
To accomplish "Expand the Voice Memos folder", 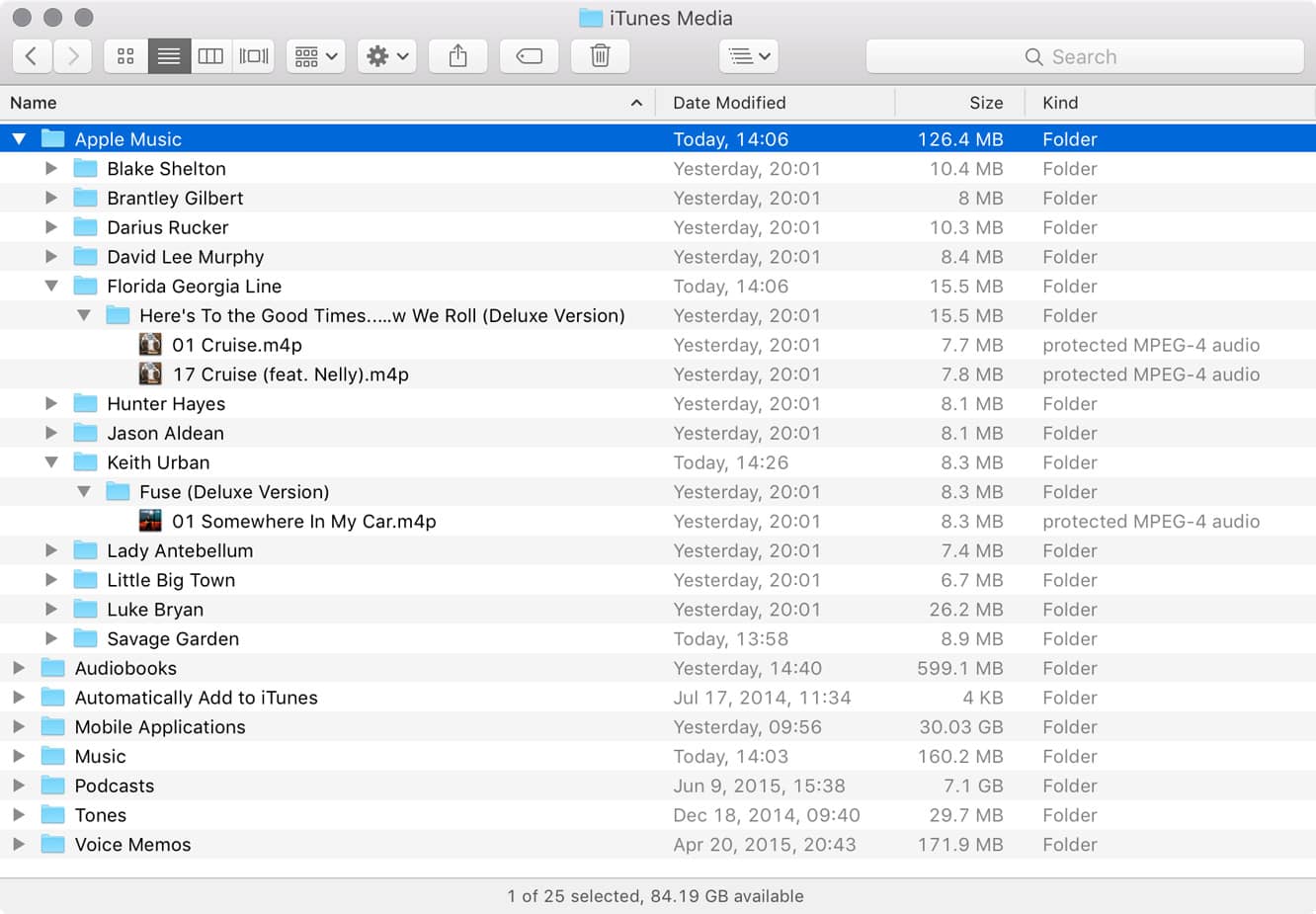I will tap(19, 845).
